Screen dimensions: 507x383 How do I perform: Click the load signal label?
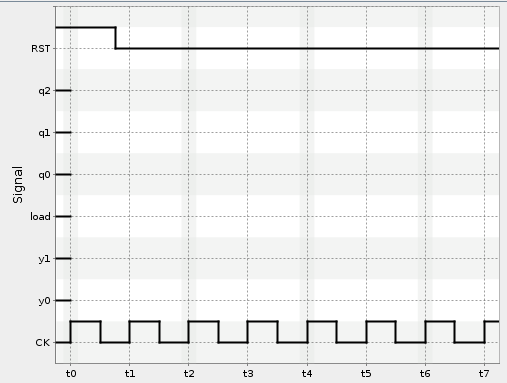coord(40,217)
